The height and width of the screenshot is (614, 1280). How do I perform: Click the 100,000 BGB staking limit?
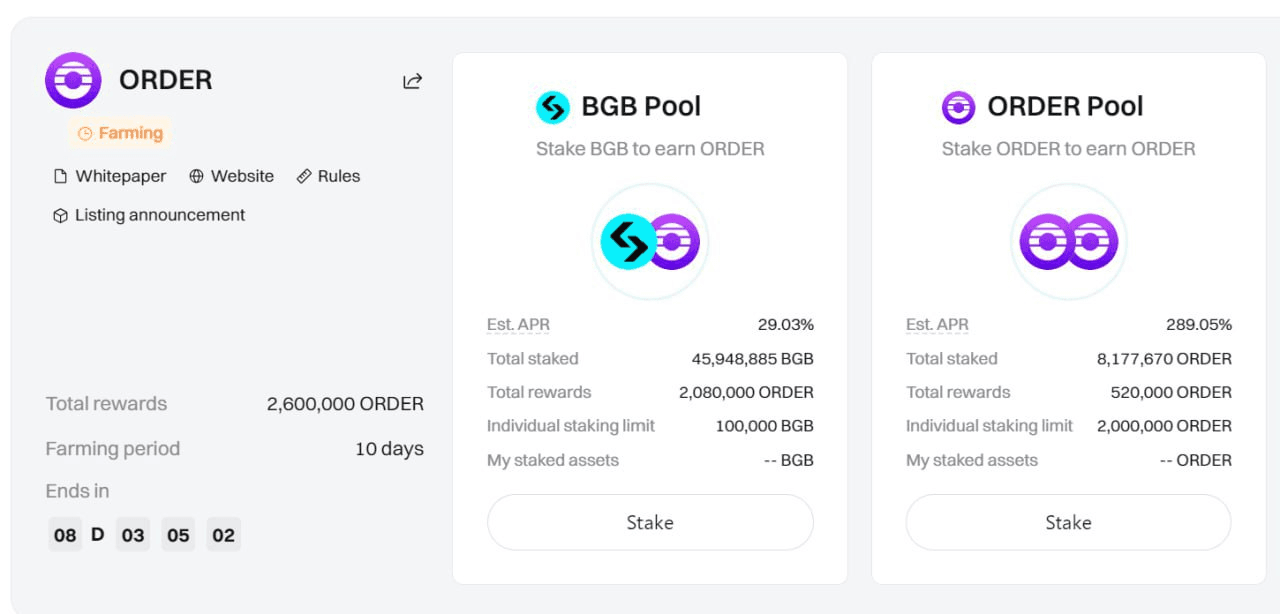(764, 426)
